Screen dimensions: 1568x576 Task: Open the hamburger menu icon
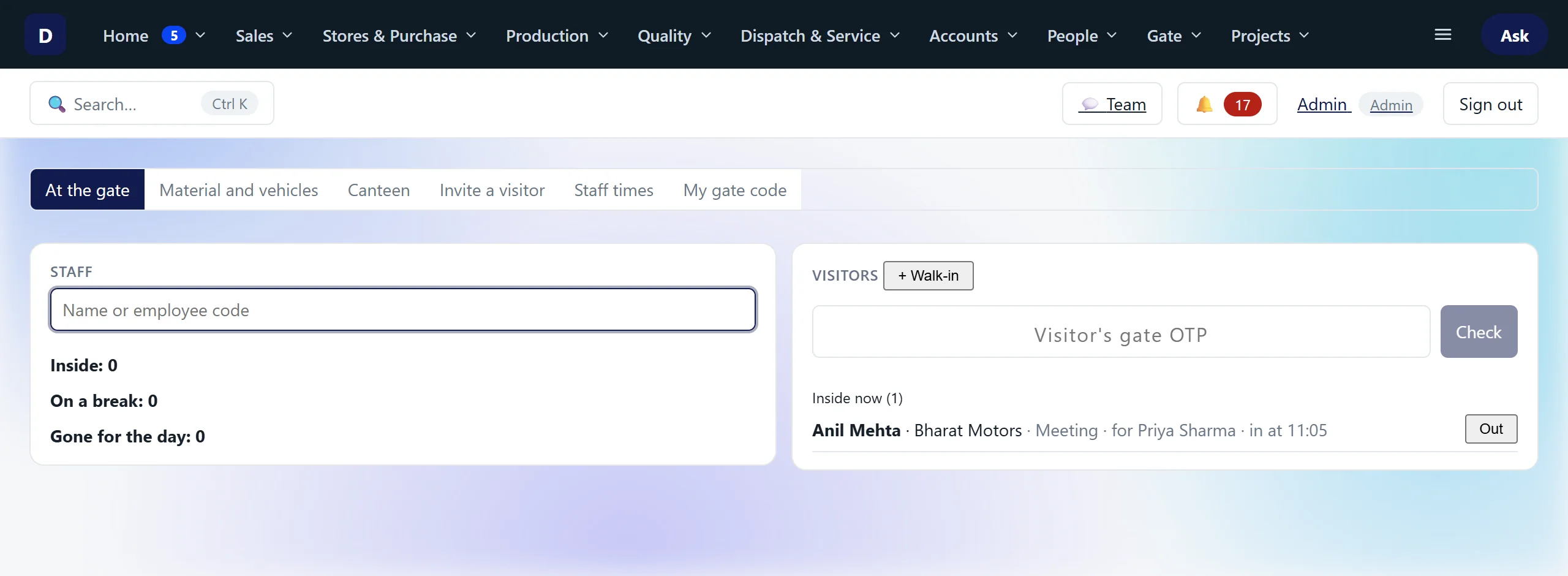(1443, 35)
